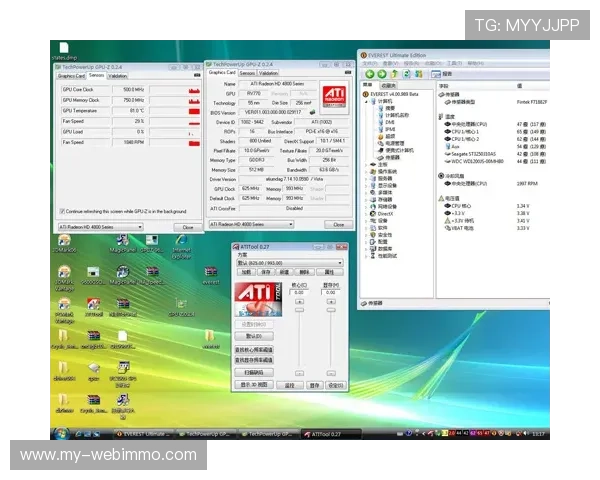Image resolution: width=600 pixels, height=480 pixels.
Task: Collapse the Computer node in EVEREST tree
Action: [x=366, y=101]
